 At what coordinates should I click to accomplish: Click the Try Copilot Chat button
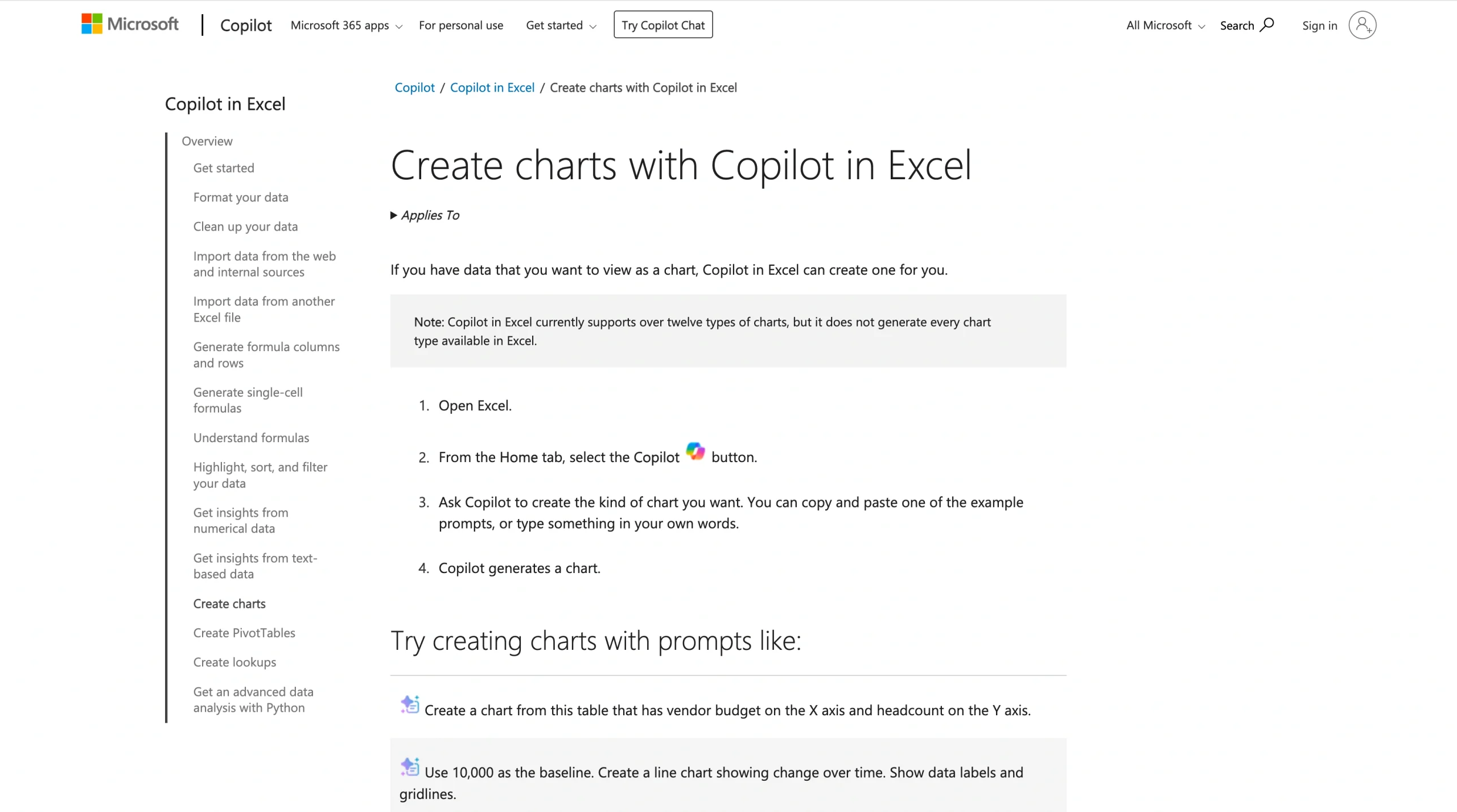(662, 24)
